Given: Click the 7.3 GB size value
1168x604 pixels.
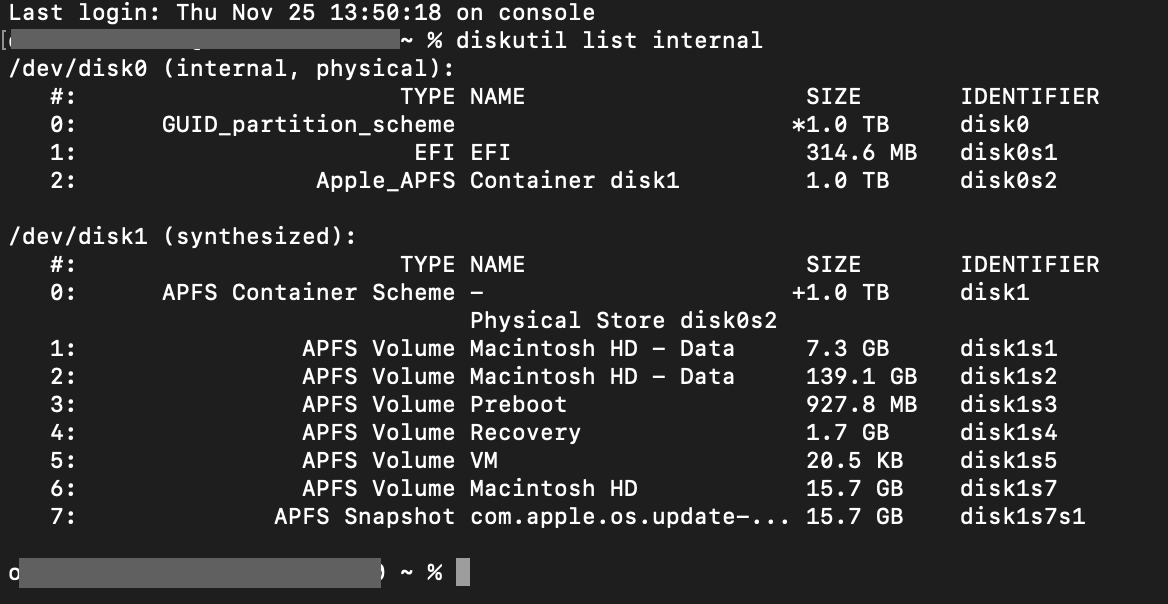Looking at the screenshot, I should tap(847, 349).
